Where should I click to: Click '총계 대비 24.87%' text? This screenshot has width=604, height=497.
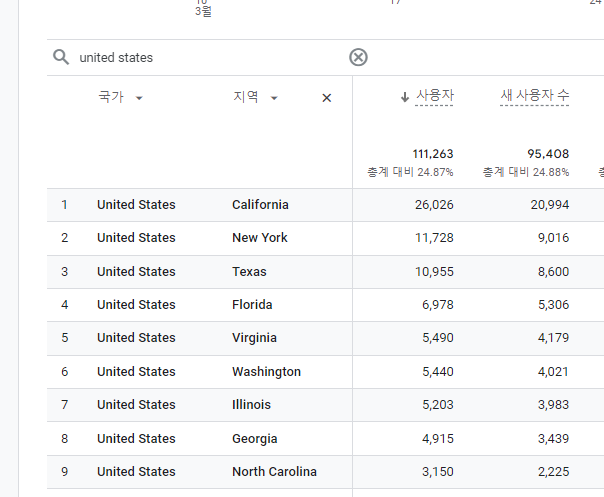[410, 172]
